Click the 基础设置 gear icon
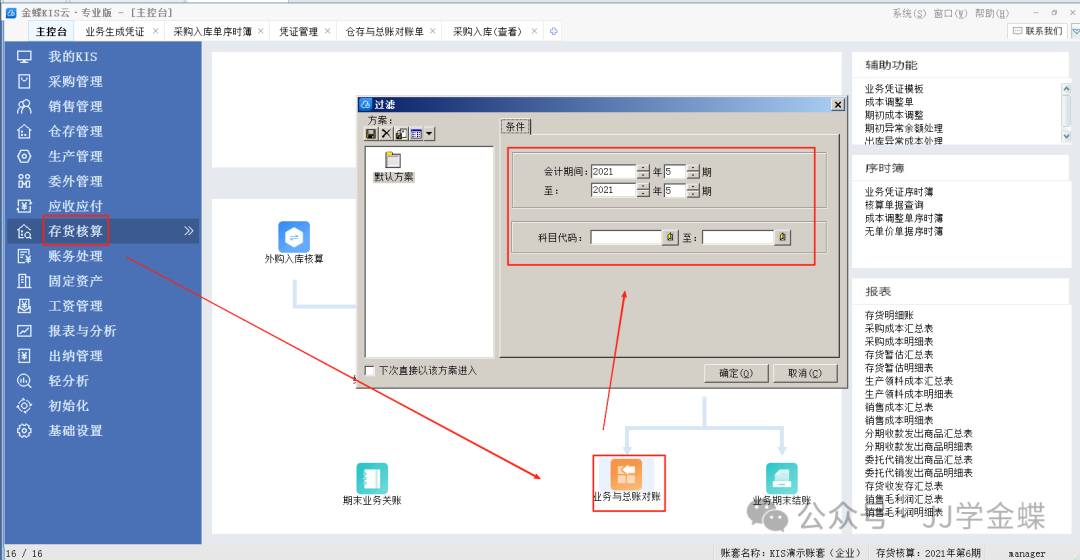The height and width of the screenshot is (560, 1080). pos(24,431)
